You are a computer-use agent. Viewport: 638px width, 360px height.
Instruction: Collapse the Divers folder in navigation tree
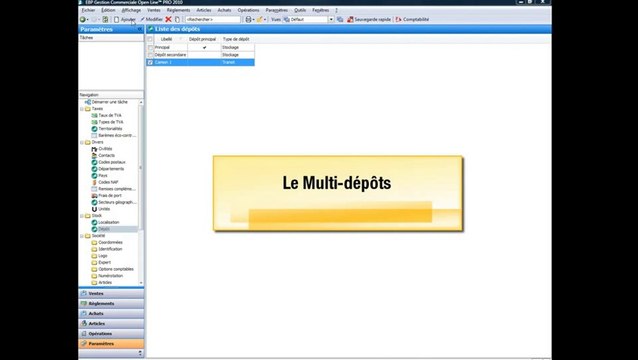(x=82, y=142)
